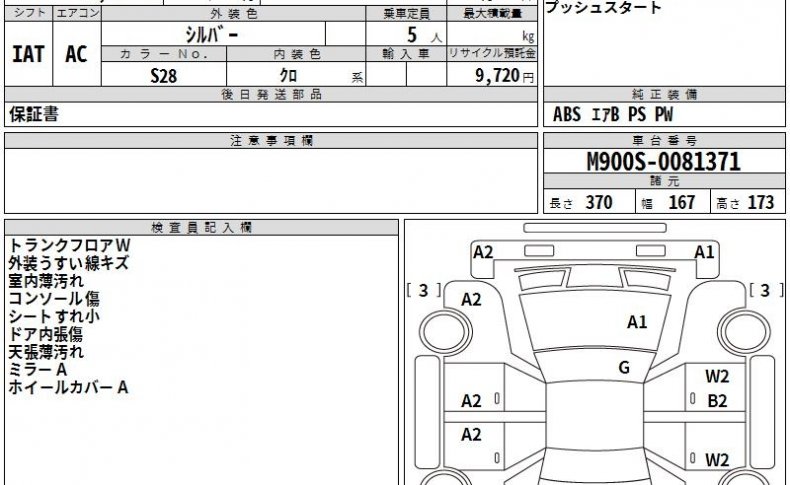Click the 諸元 header

(665, 181)
